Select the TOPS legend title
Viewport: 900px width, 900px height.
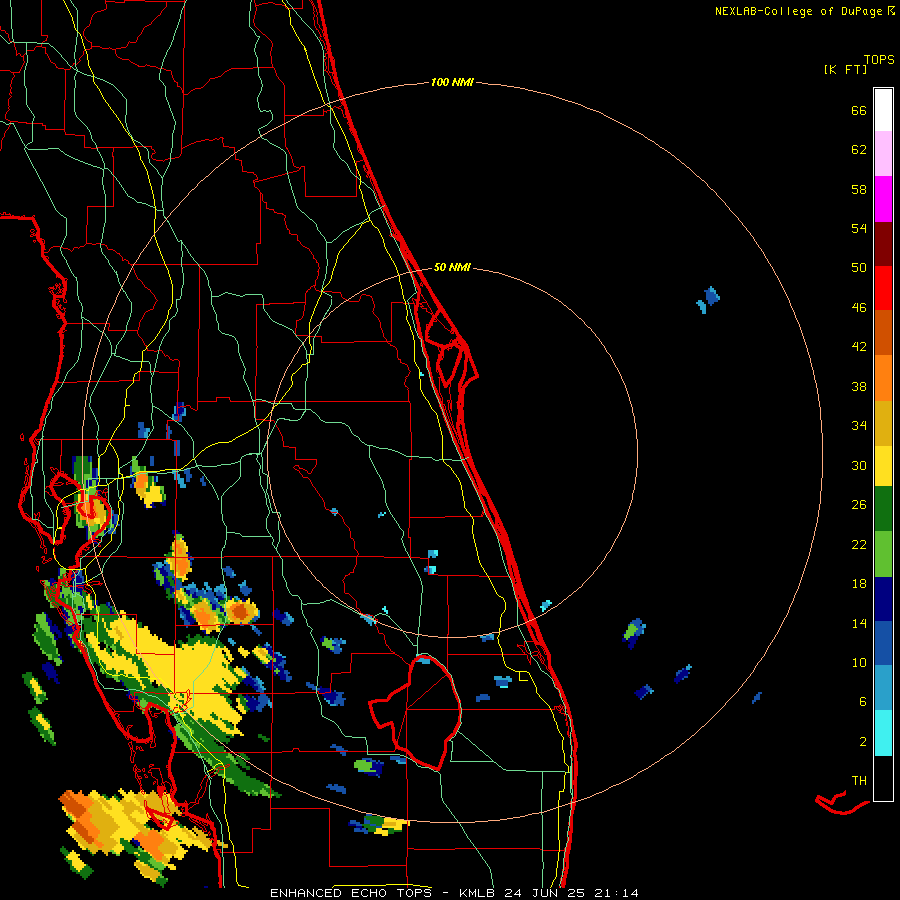tap(879, 60)
